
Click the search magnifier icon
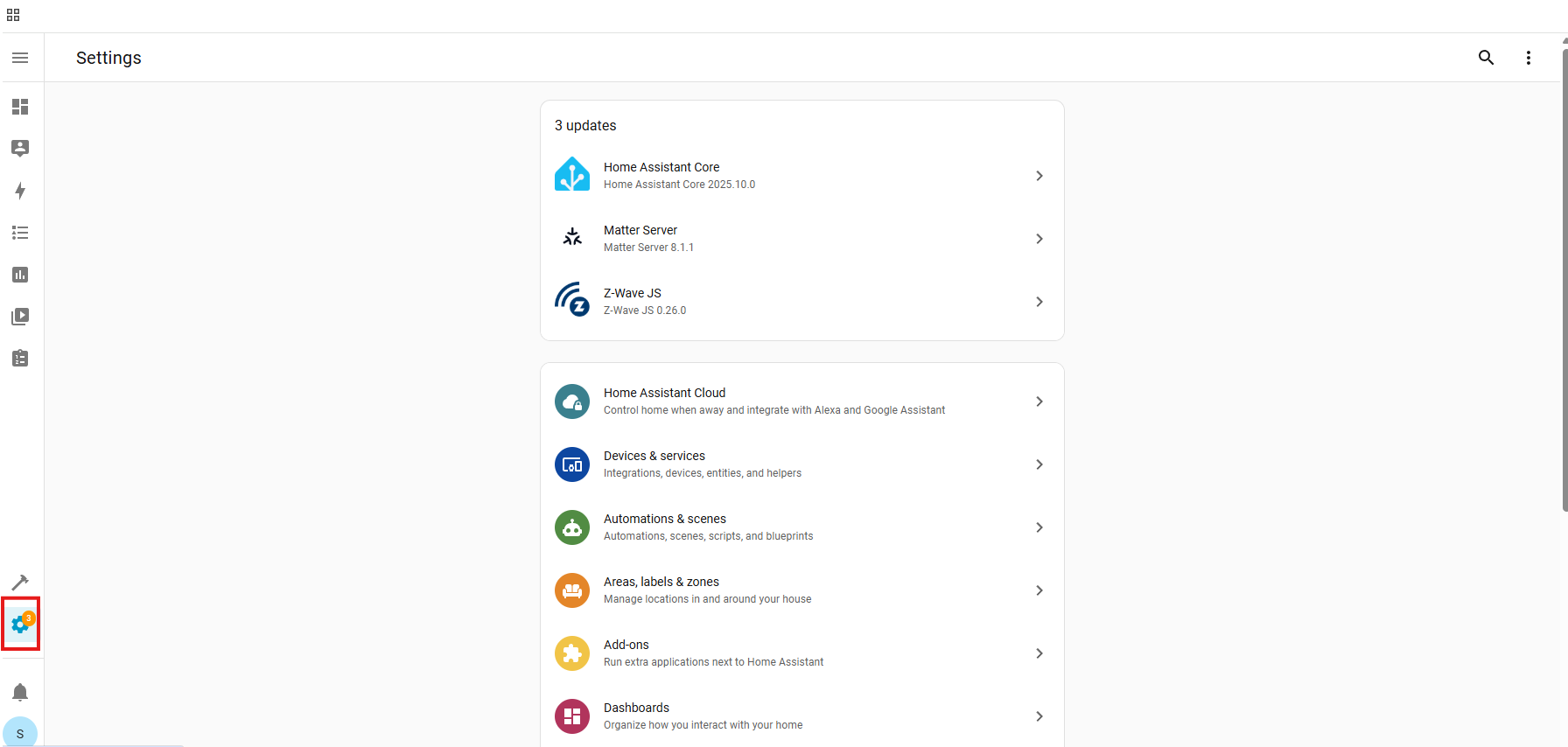(x=1486, y=58)
